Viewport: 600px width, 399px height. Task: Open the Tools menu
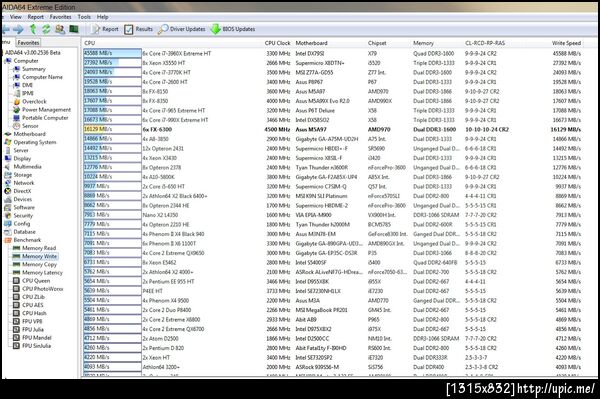84,17
